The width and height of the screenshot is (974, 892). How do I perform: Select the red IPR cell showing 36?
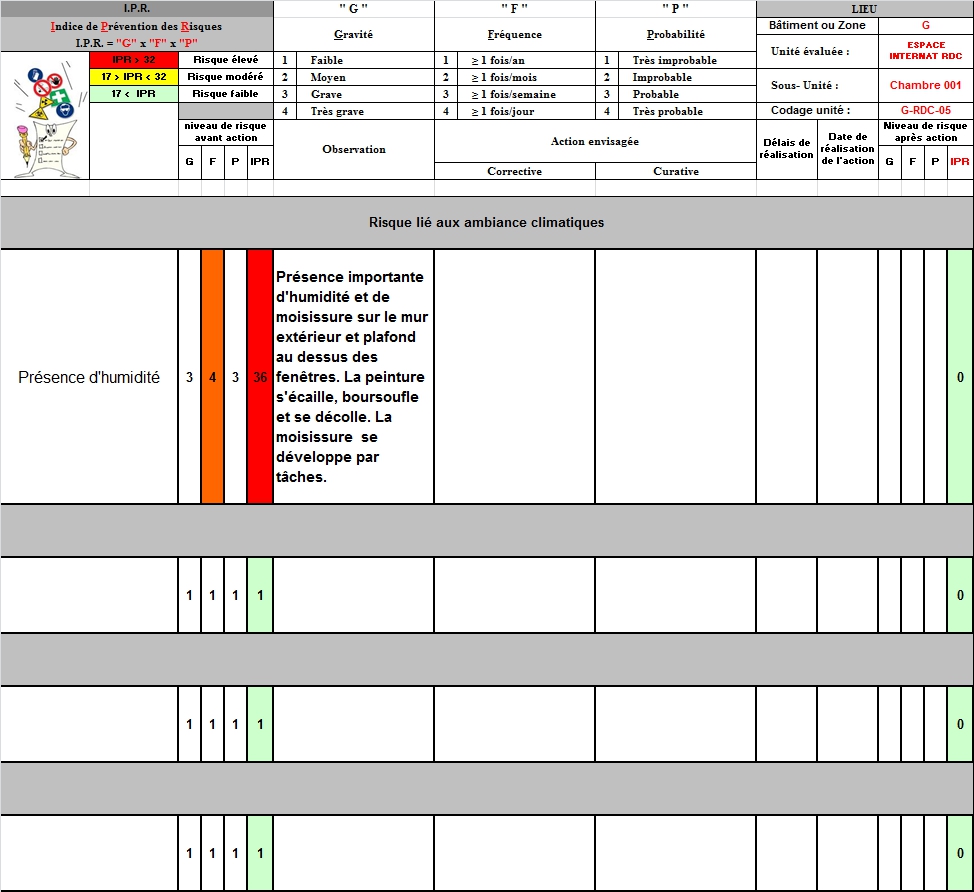(x=260, y=377)
